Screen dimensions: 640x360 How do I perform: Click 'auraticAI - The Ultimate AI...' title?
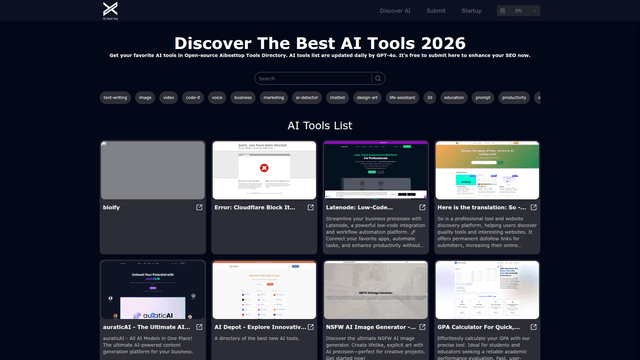147,327
